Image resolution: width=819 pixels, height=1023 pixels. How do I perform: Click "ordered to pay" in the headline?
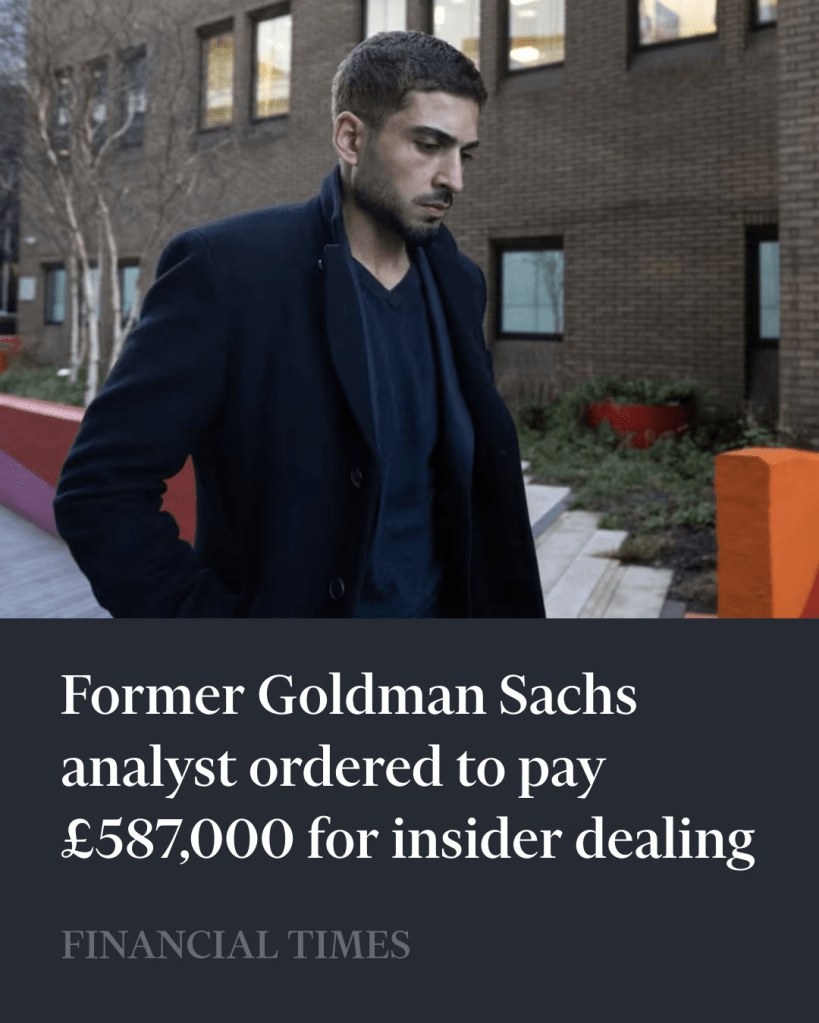(x=427, y=770)
